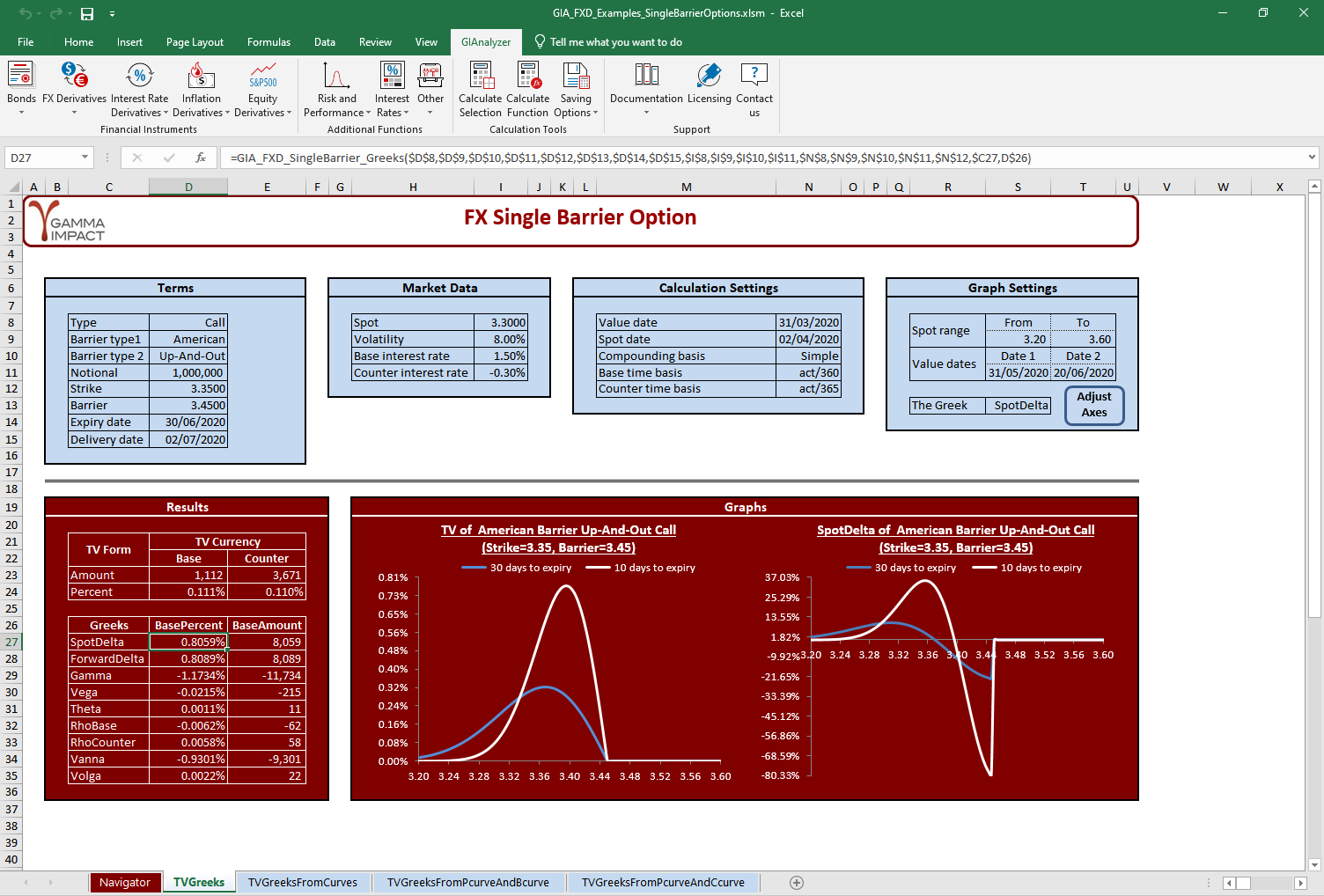Click the Name Box showing D27

(42, 158)
